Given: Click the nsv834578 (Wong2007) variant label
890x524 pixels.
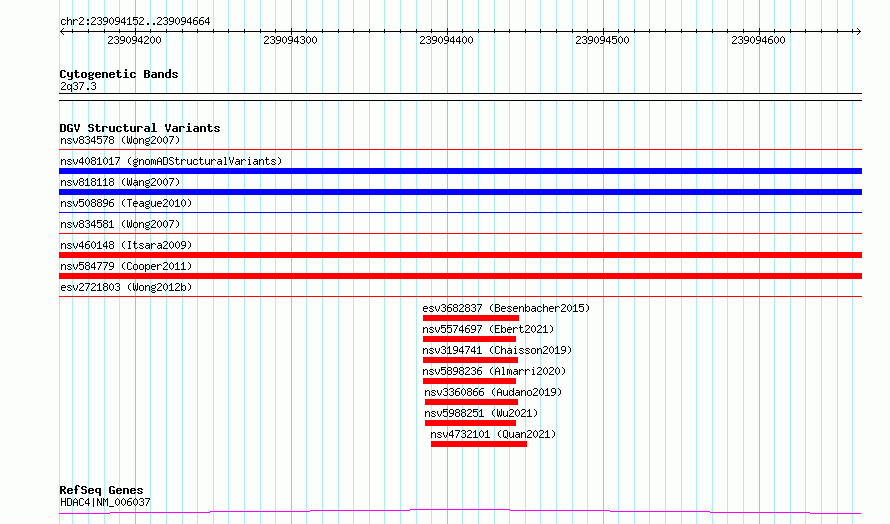Looking at the screenshot, I should pyautogui.click(x=120, y=140).
